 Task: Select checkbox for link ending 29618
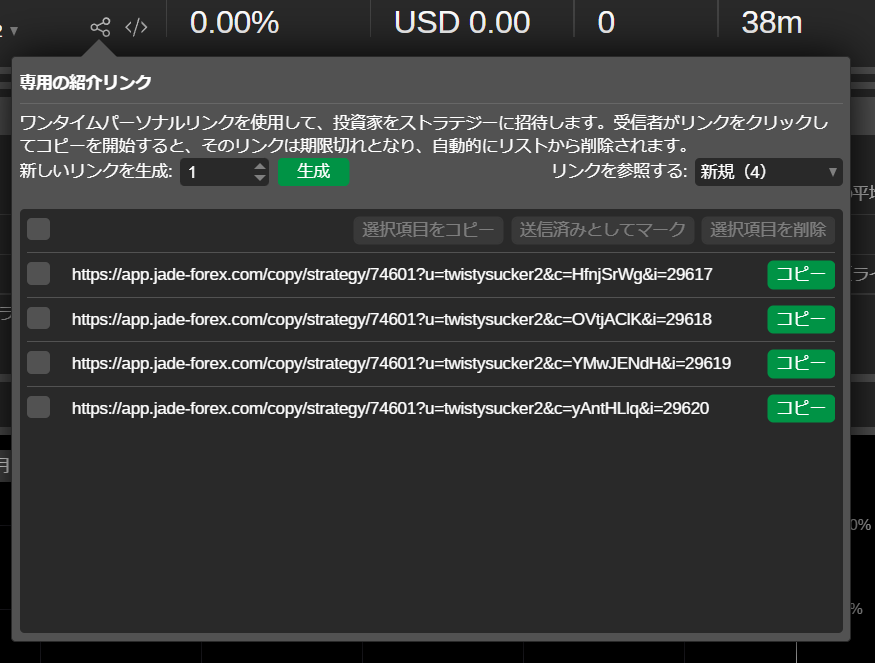[39, 318]
